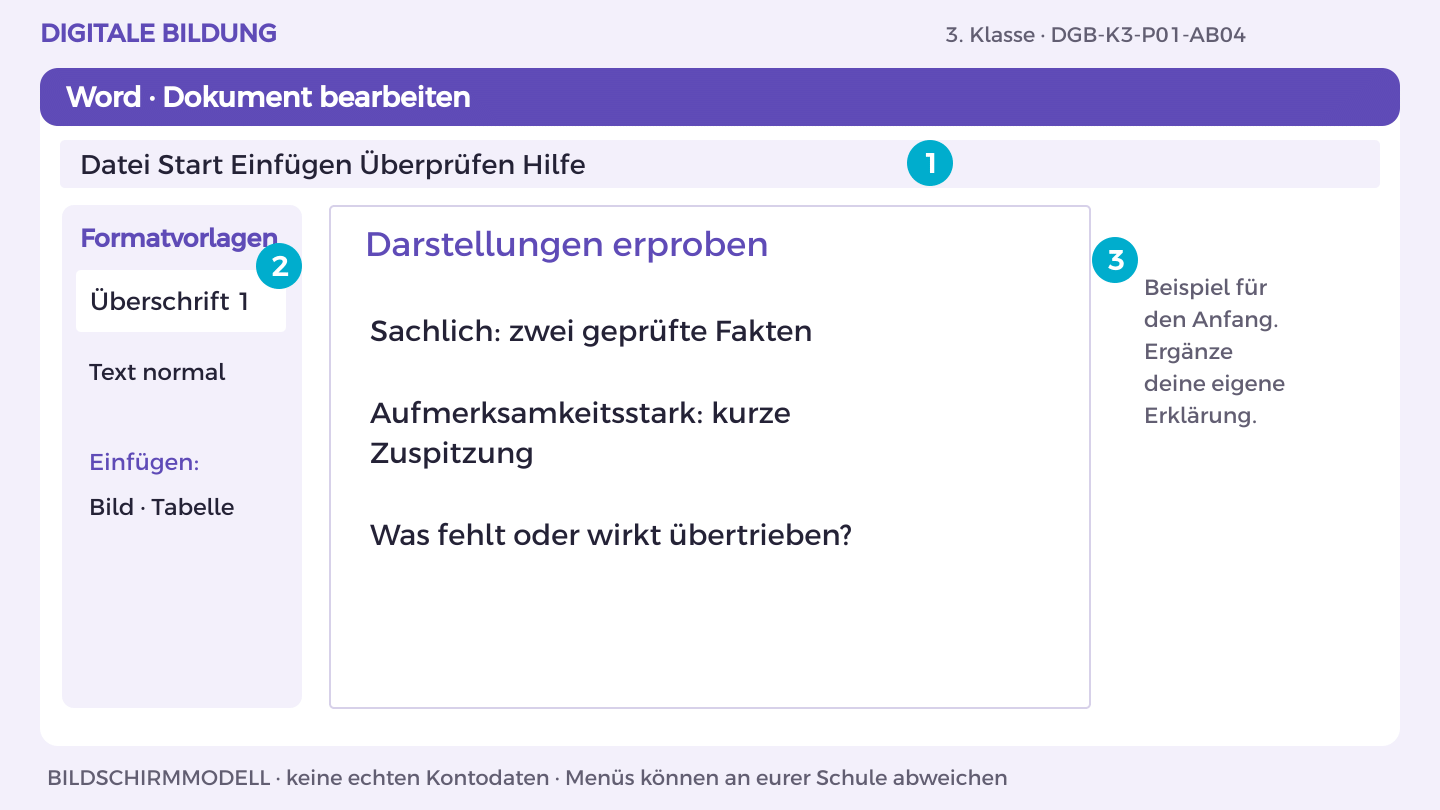Viewport: 1440px width, 810px height.
Task: Open the Überprüfen menu
Action: pos(437,164)
